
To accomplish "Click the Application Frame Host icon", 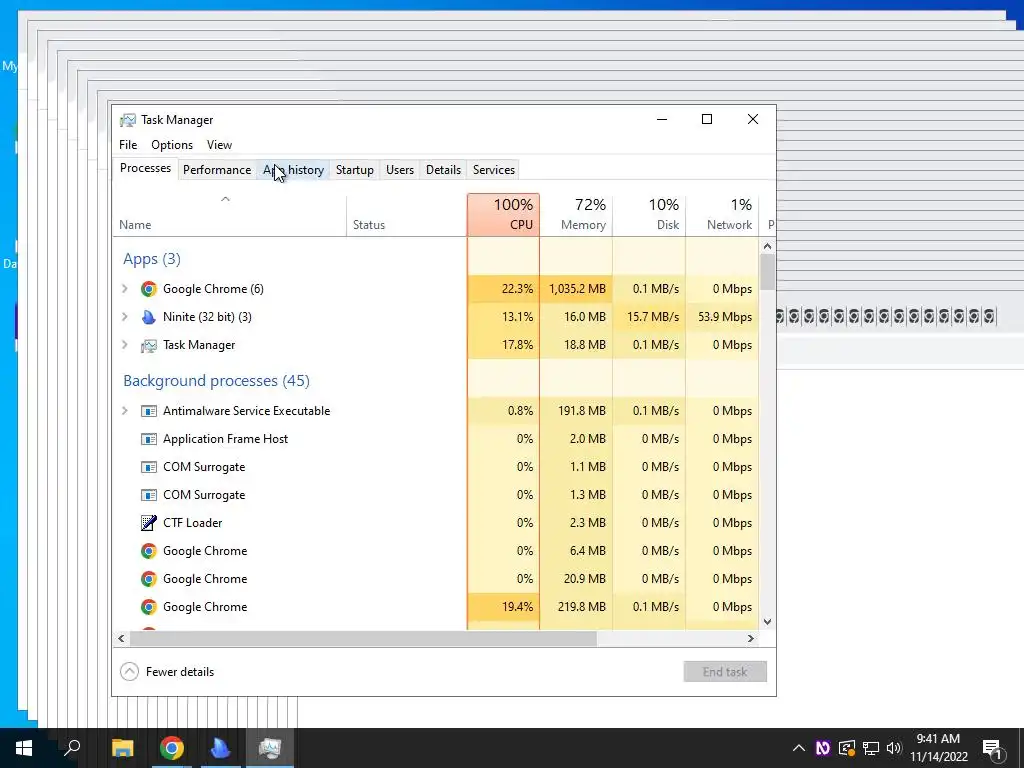I will coord(149,439).
